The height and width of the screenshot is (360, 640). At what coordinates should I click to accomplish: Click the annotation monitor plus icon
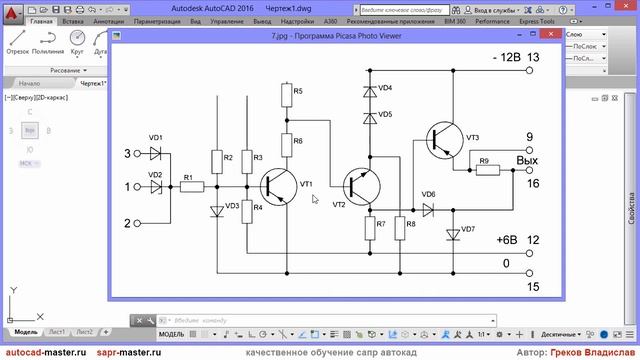pyautogui.click(x=519, y=334)
